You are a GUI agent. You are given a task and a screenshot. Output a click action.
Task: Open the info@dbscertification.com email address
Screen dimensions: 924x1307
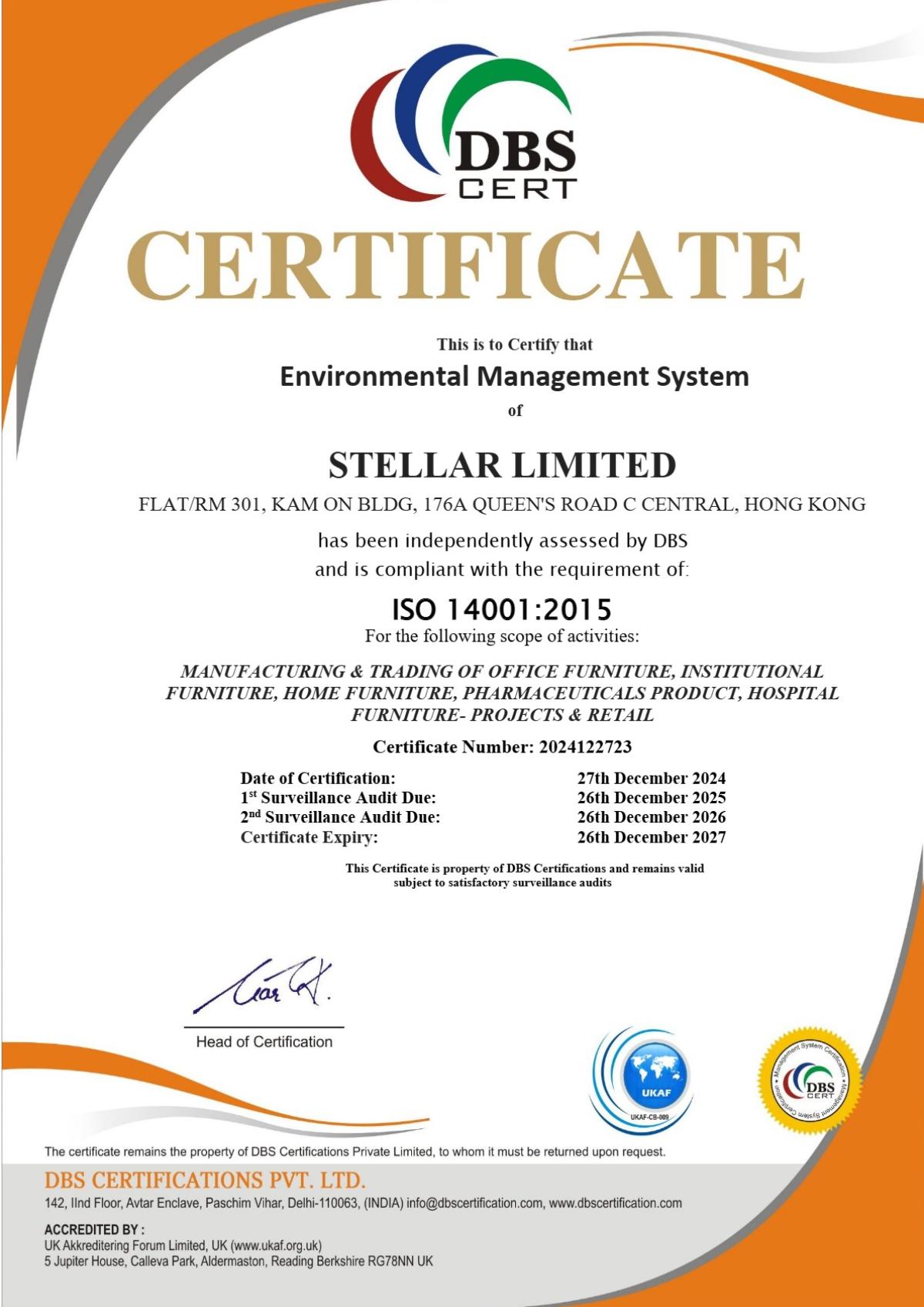click(x=474, y=1203)
